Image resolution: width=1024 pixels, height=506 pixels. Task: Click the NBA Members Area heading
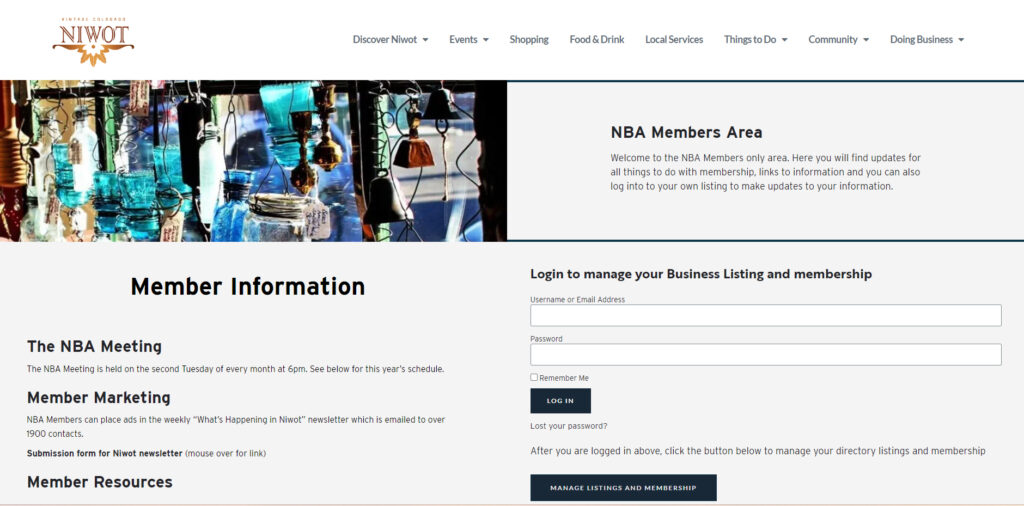click(x=686, y=133)
